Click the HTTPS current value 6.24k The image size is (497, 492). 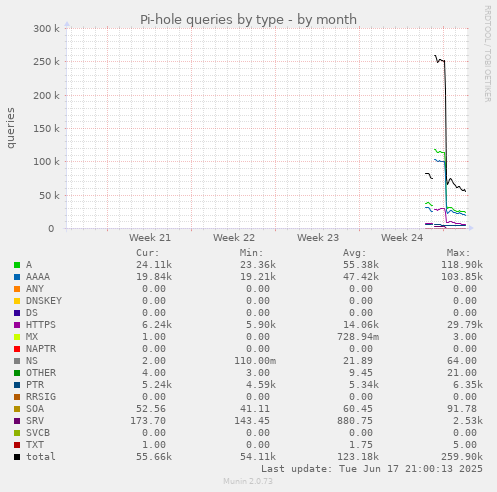pyautogui.click(x=157, y=325)
